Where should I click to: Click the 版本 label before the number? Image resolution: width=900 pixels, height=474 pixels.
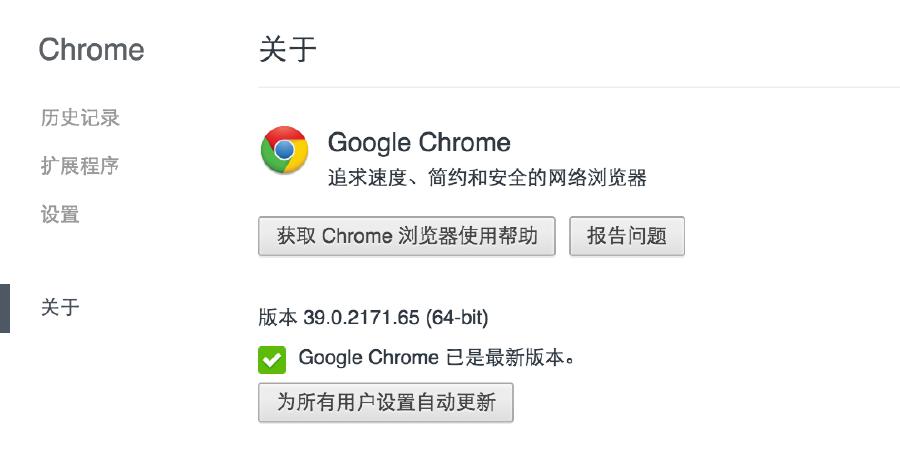[277, 318]
